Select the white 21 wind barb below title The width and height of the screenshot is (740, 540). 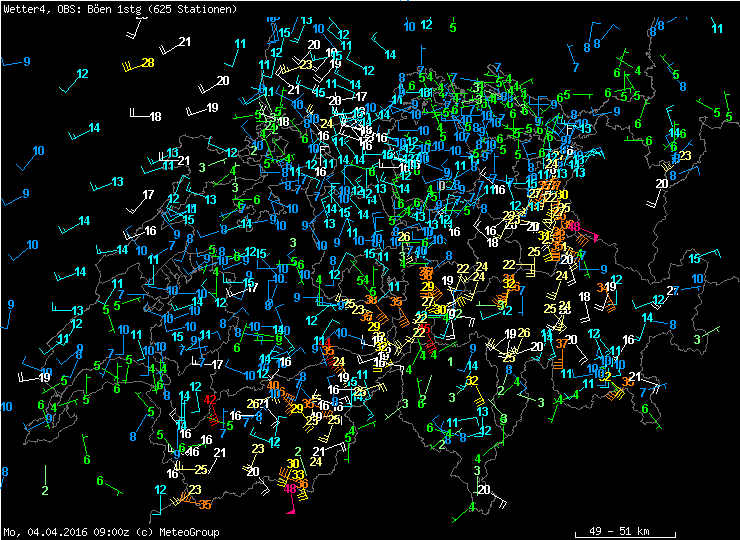pos(183,42)
